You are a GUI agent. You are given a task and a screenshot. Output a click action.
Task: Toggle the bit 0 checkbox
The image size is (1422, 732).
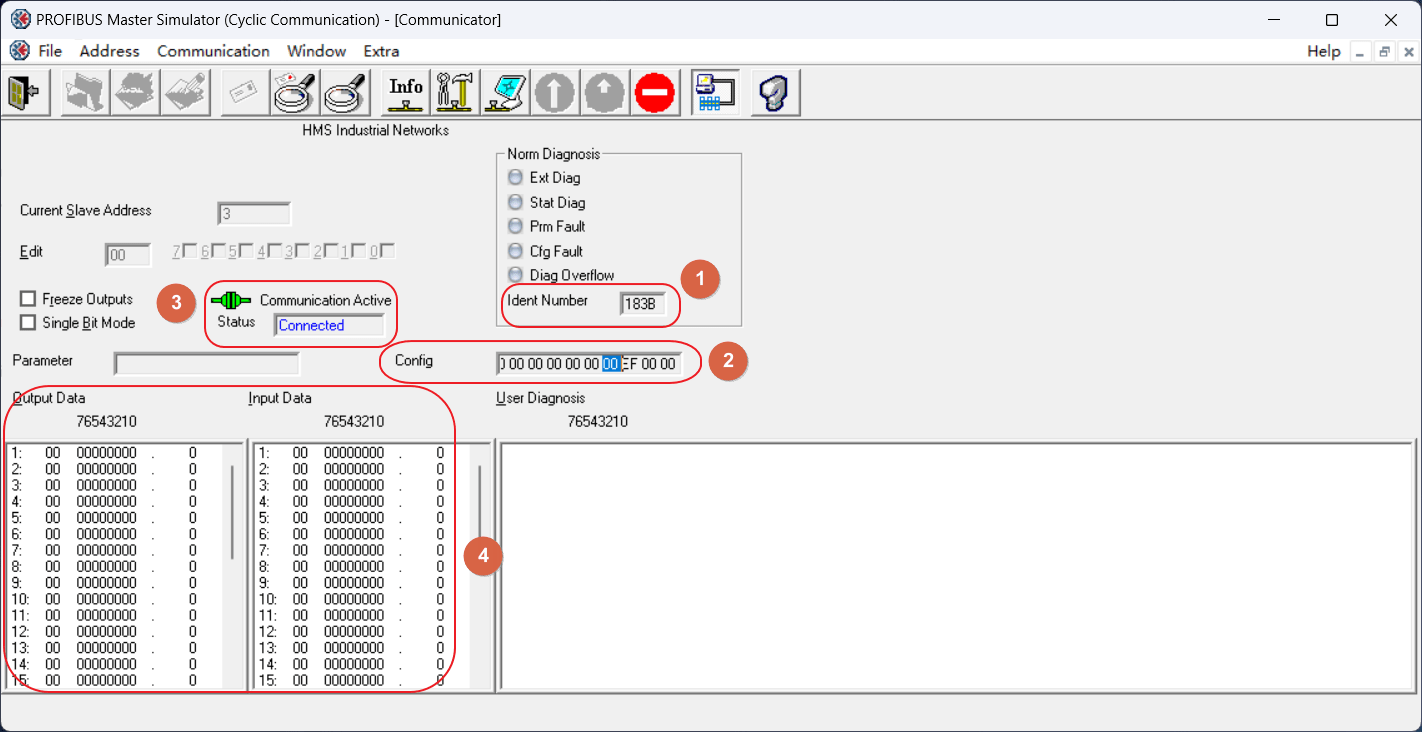pos(388,250)
